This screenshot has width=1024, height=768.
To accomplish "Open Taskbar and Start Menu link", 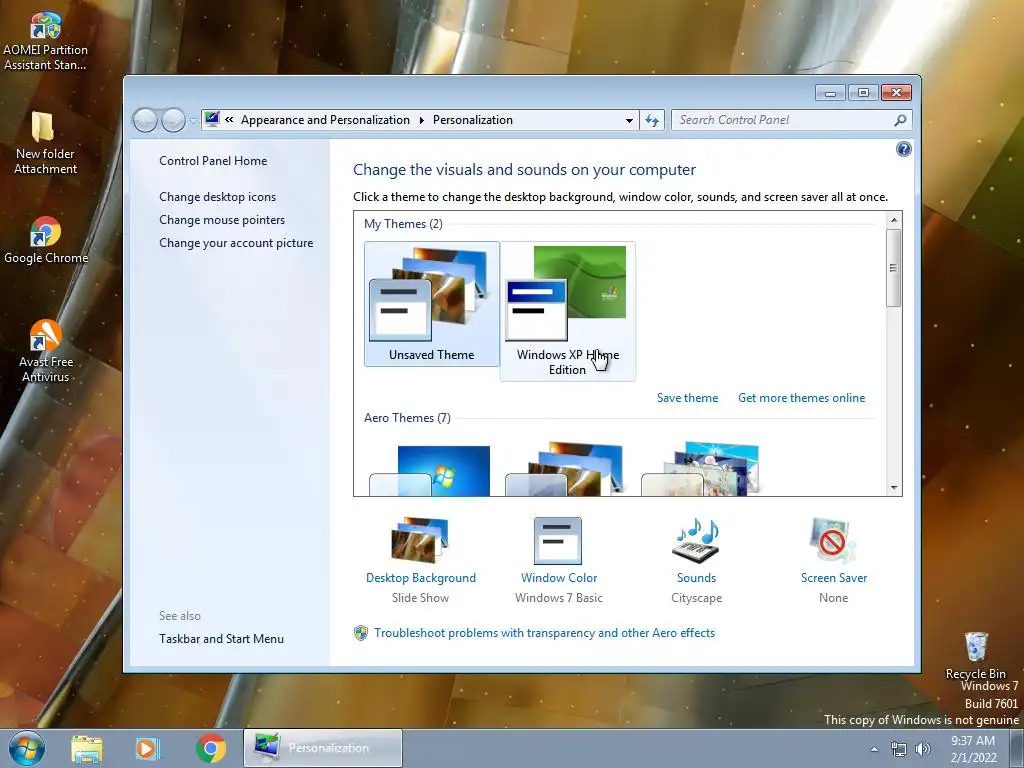I will click(221, 639).
